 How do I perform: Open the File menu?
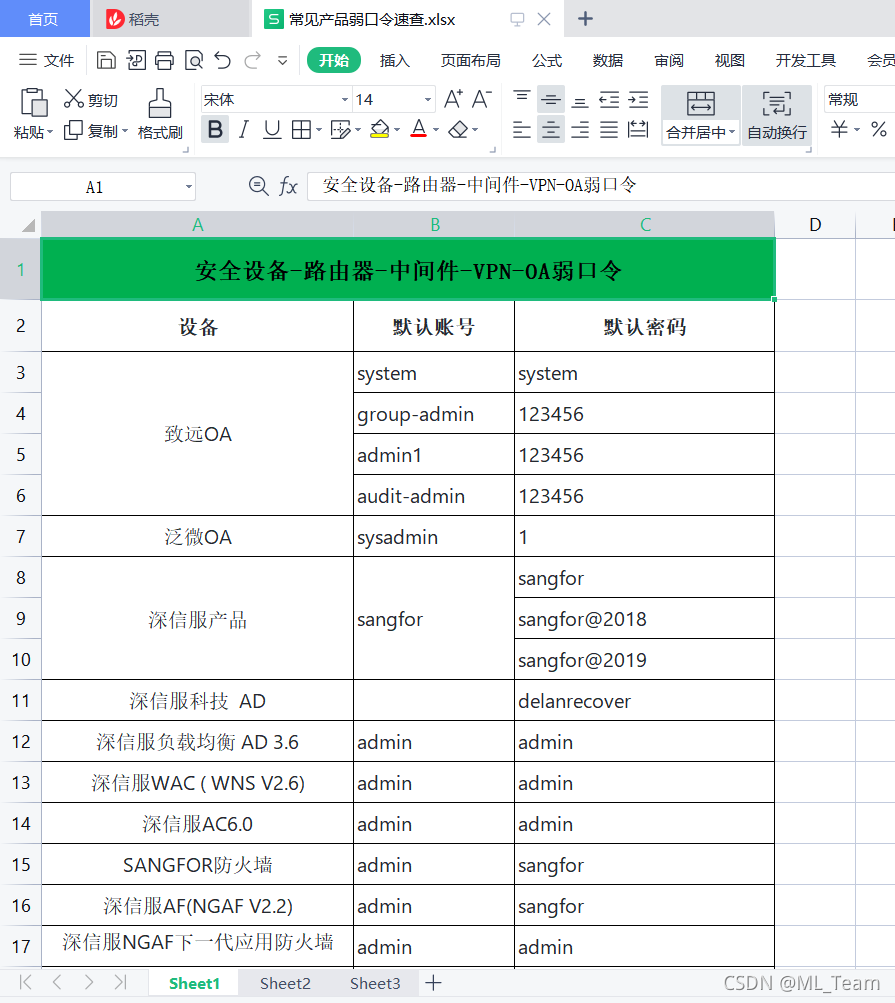[47, 60]
